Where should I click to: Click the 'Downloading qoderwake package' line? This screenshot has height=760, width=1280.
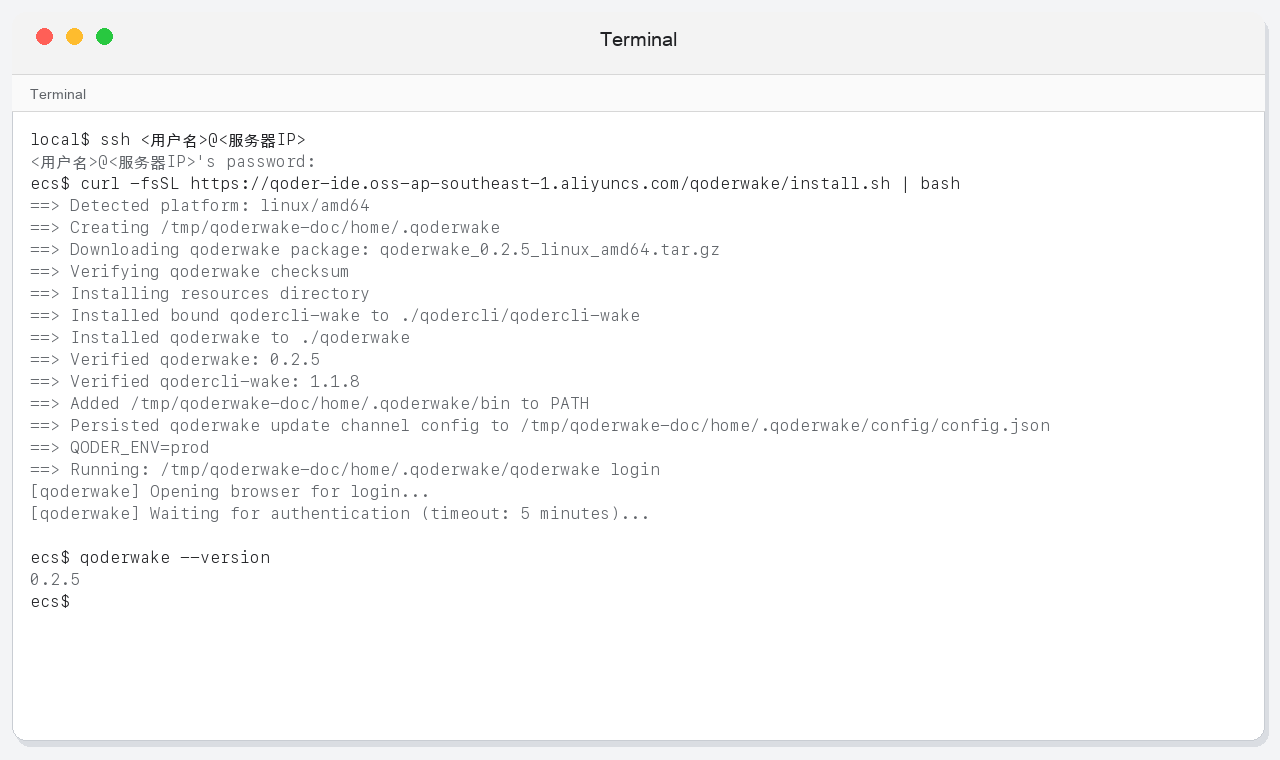375,250
